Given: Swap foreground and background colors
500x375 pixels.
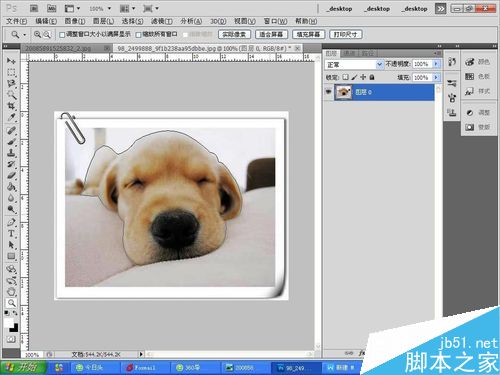Looking at the screenshot, I should (x=15, y=313).
